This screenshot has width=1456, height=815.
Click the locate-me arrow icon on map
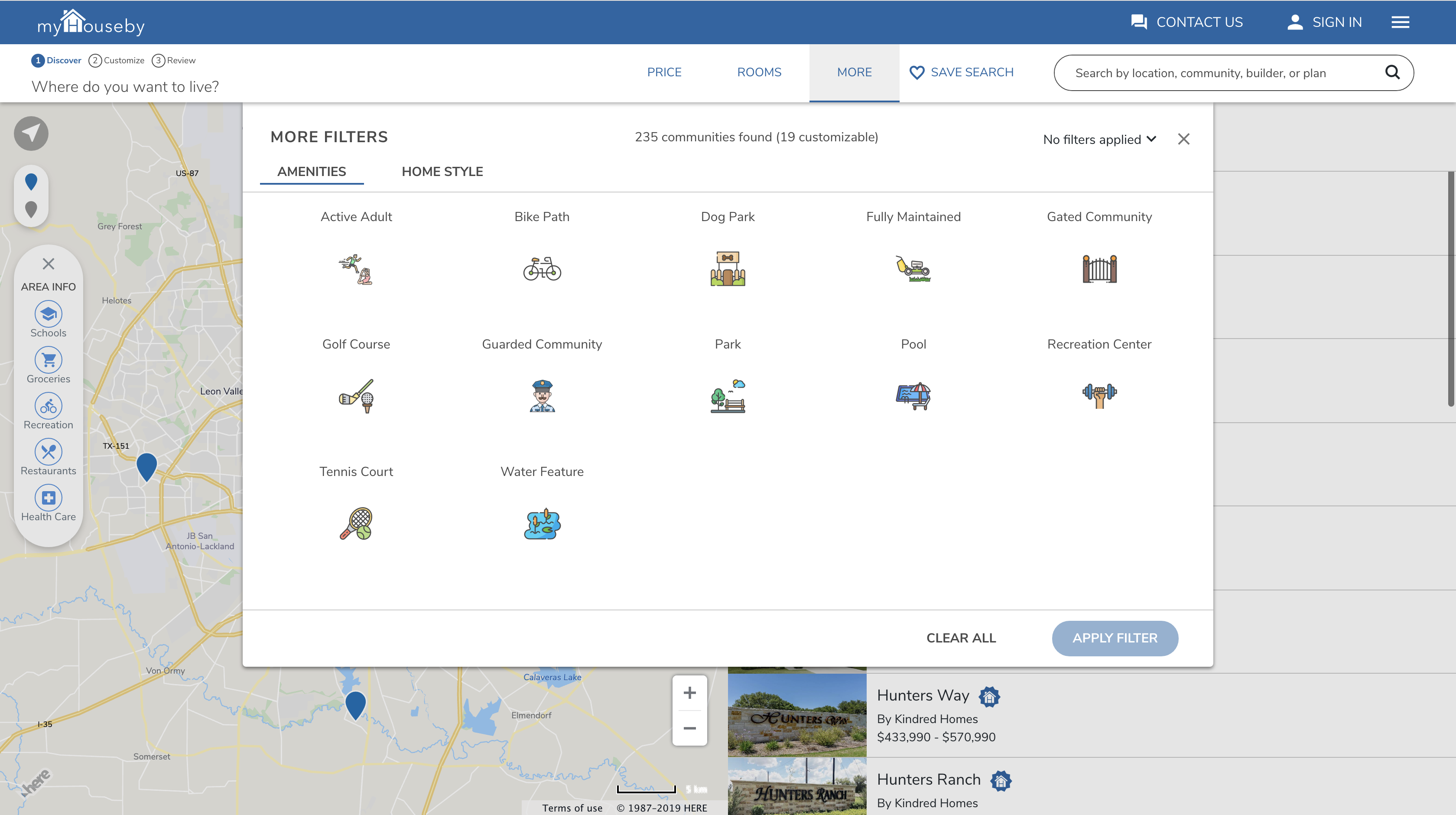point(31,134)
